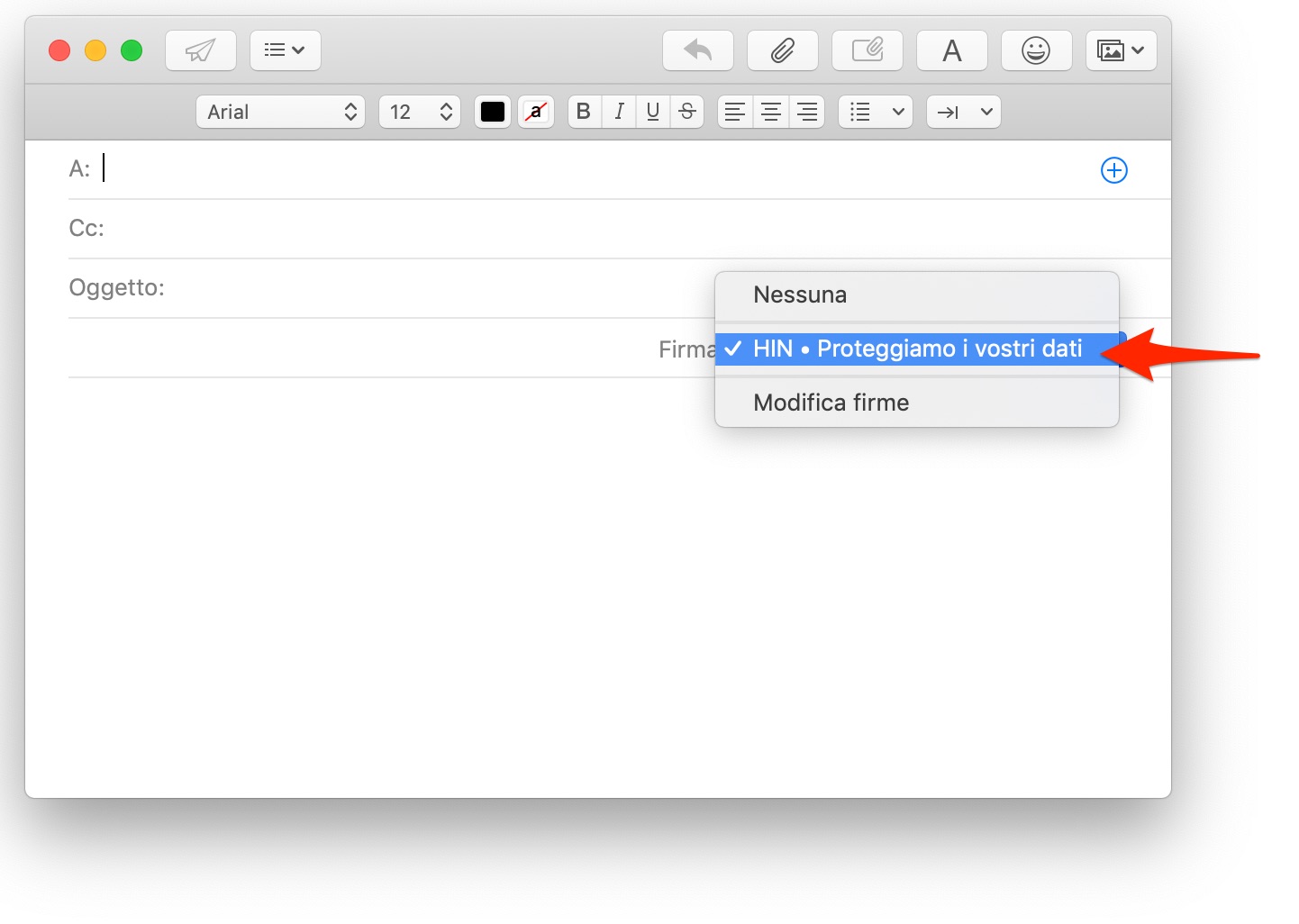Send the message with paper plane icon
Image resolution: width=1299 pixels, height=924 pixels.
coord(201,50)
